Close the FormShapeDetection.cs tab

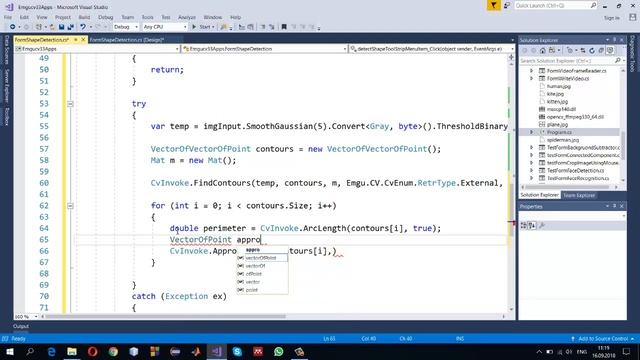click(x=83, y=40)
